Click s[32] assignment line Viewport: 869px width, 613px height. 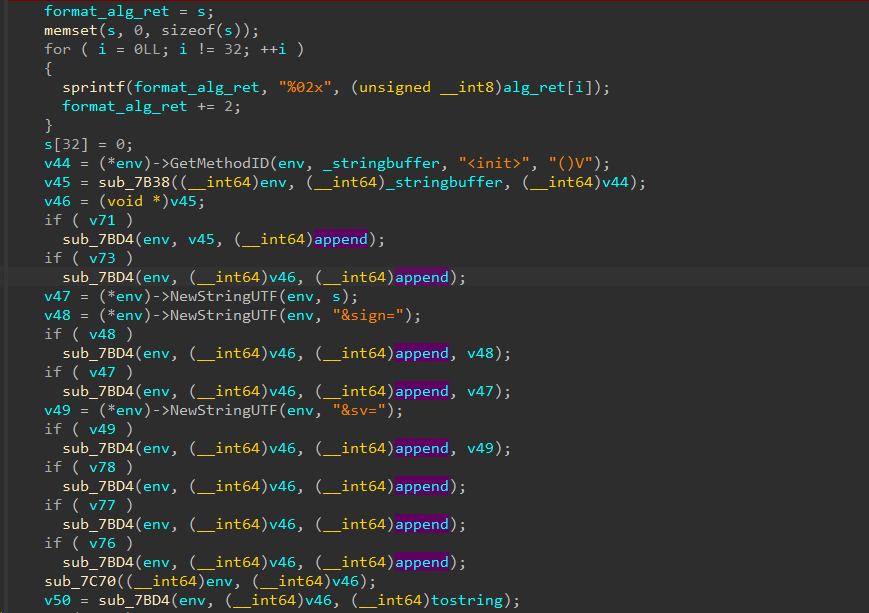pyautogui.click(x=89, y=145)
